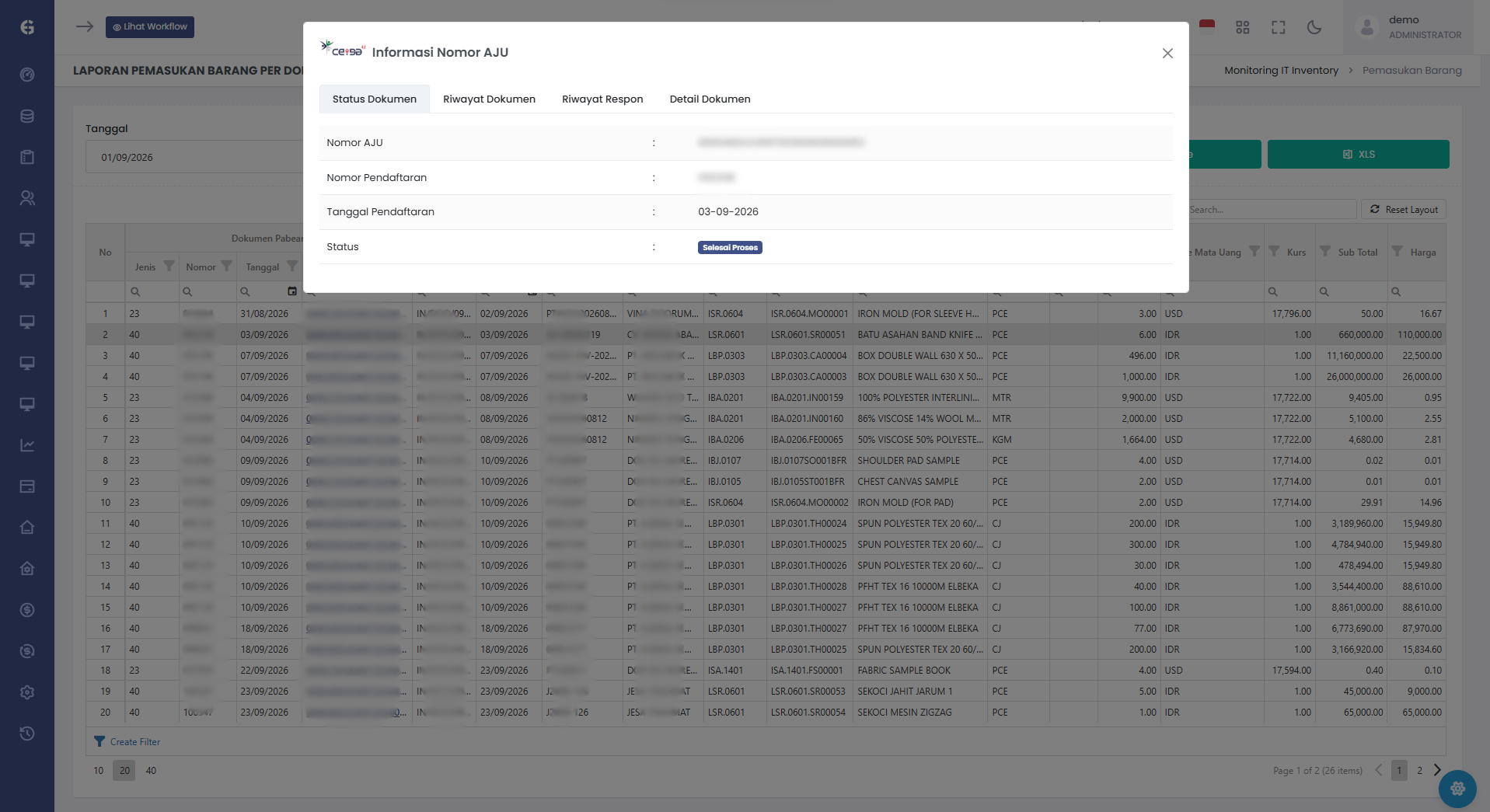1490x812 pixels.
Task: Click the Lihat Workflow button
Action: coord(150,26)
